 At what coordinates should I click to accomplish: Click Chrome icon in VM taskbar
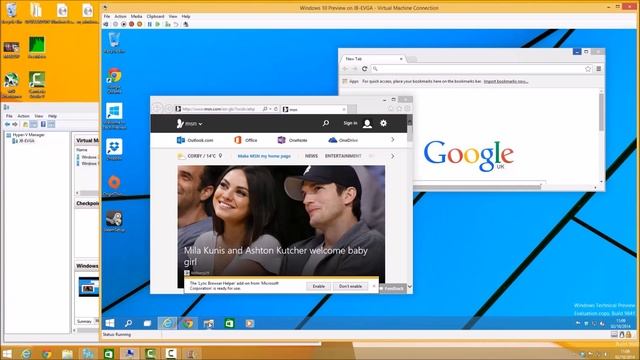pos(188,323)
